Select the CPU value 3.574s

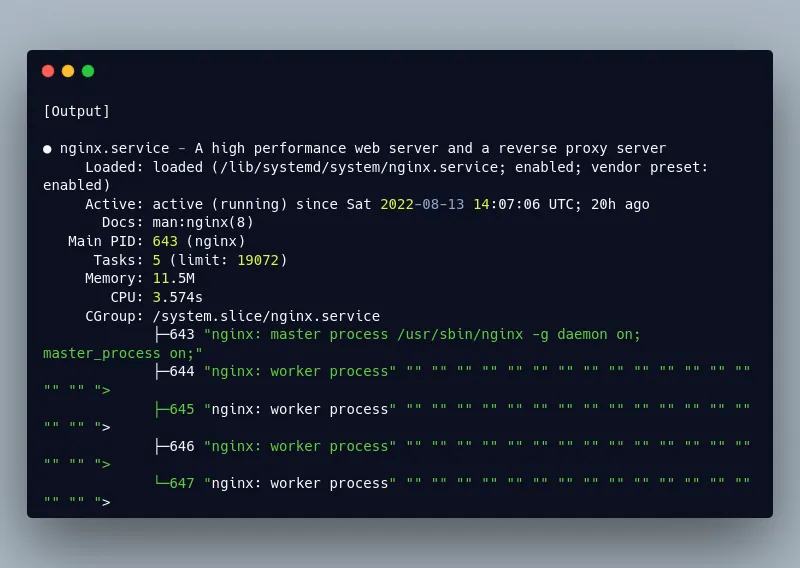[178, 297]
